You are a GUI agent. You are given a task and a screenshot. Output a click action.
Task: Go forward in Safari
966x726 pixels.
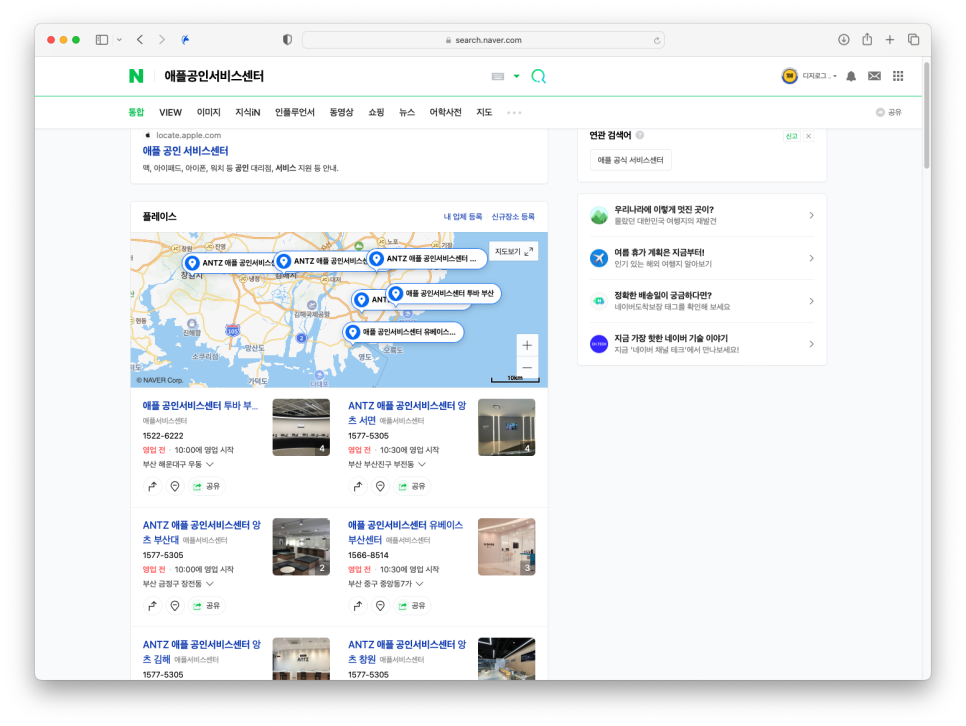pyautogui.click(x=162, y=39)
